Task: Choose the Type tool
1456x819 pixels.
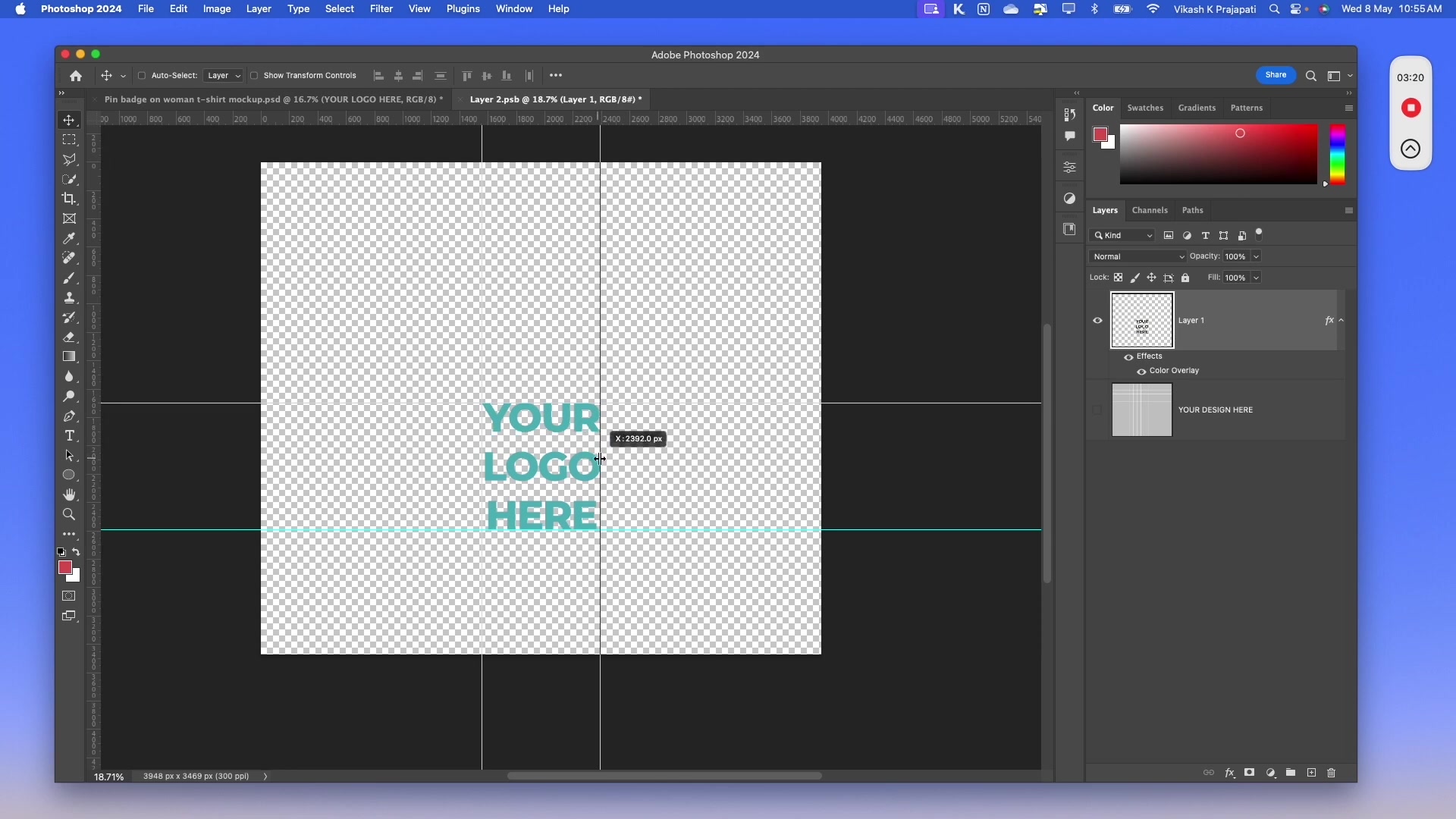Action: tap(69, 435)
